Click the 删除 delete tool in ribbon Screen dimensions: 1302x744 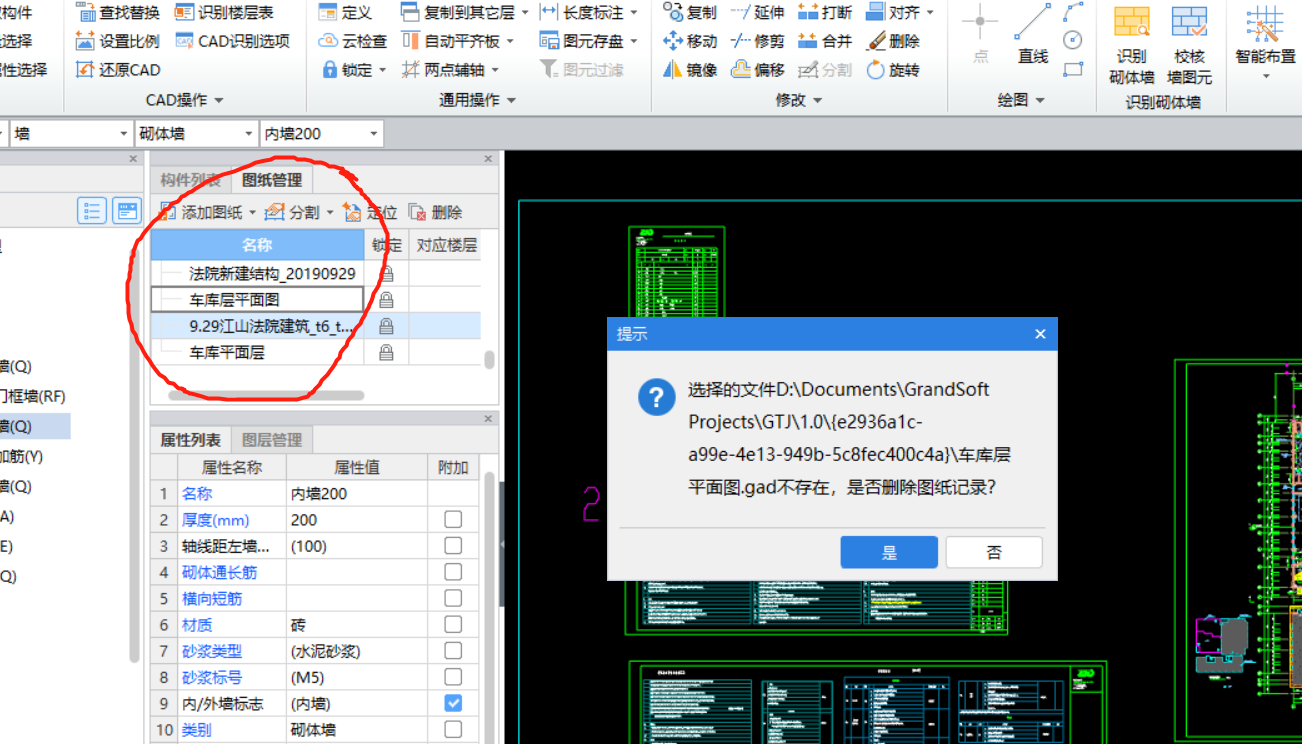pyautogui.click(x=892, y=41)
